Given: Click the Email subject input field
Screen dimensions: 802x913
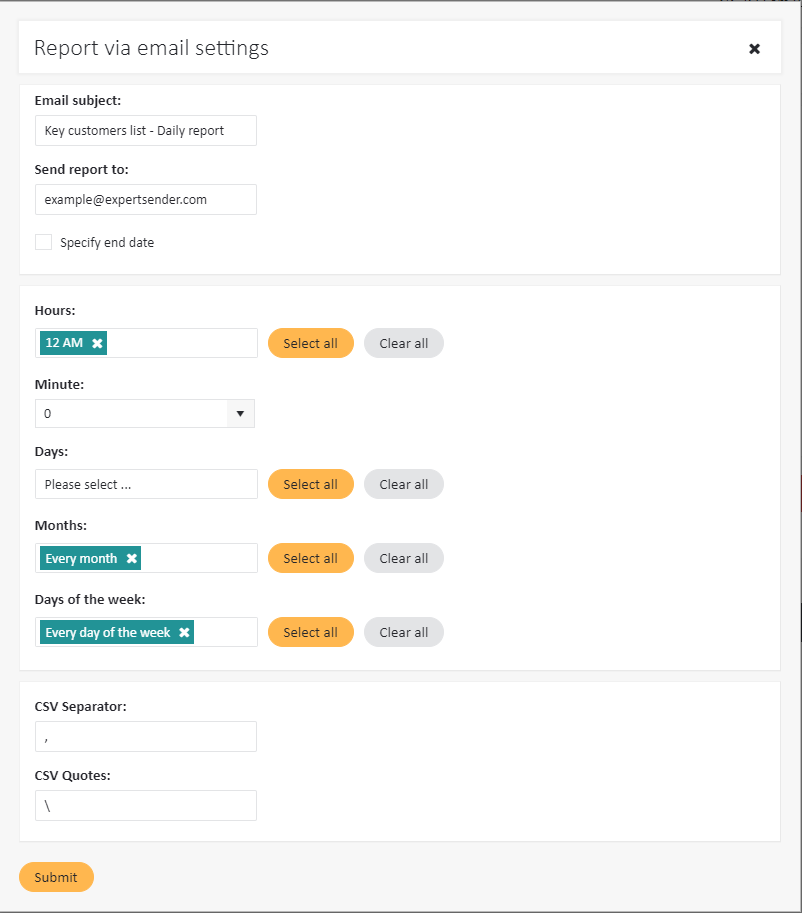Looking at the screenshot, I should tap(146, 130).
